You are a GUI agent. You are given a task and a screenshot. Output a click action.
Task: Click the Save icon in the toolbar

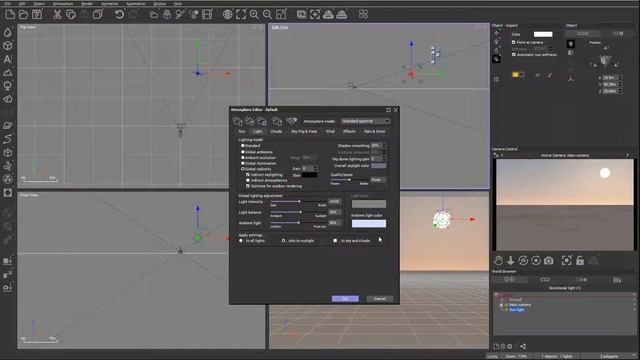pos(37,15)
